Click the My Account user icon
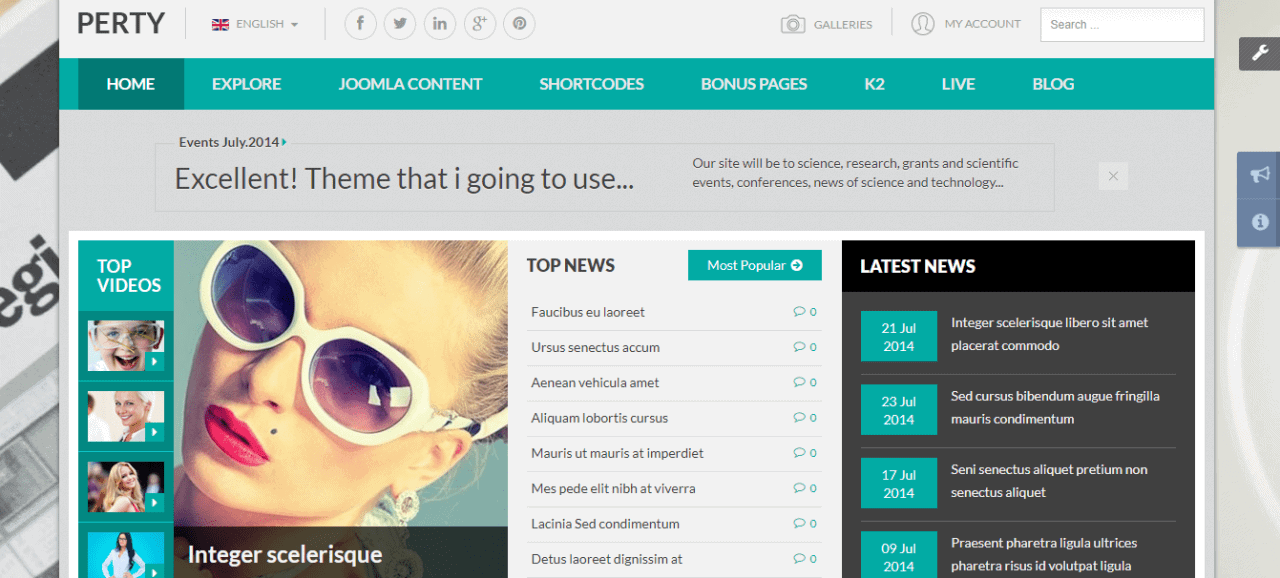1280x578 pixels. 923,24
